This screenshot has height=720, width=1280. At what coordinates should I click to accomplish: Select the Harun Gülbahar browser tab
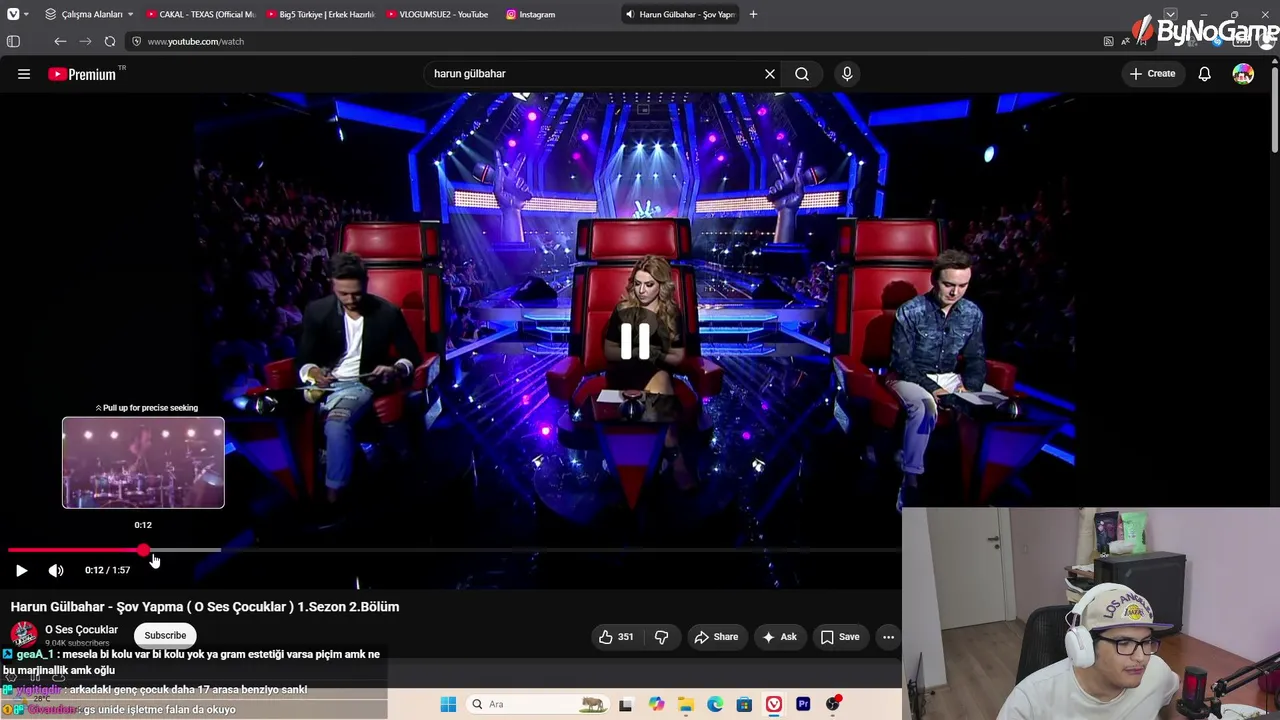click(x=680, y=14)
